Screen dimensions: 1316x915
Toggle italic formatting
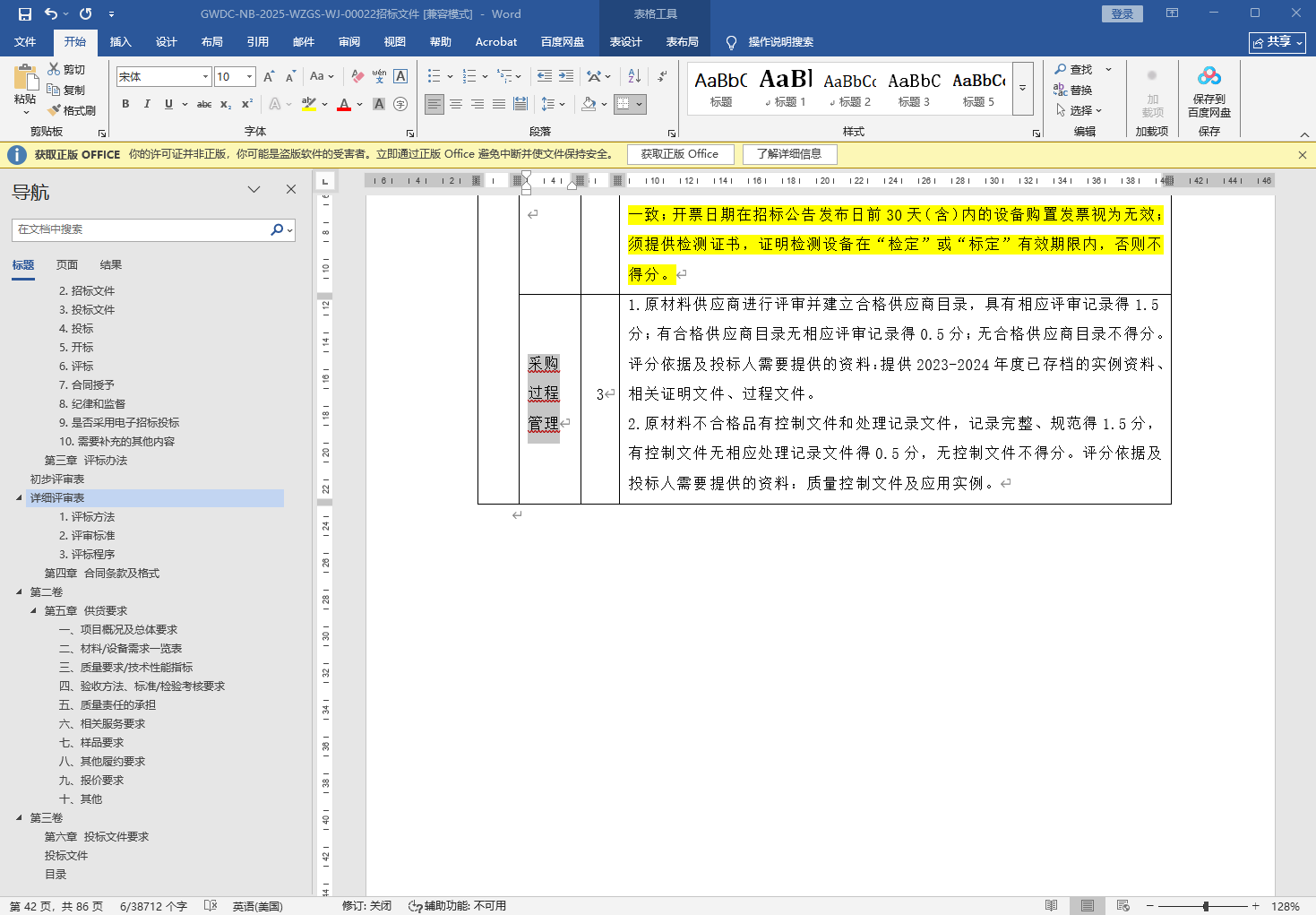[147, 104]
